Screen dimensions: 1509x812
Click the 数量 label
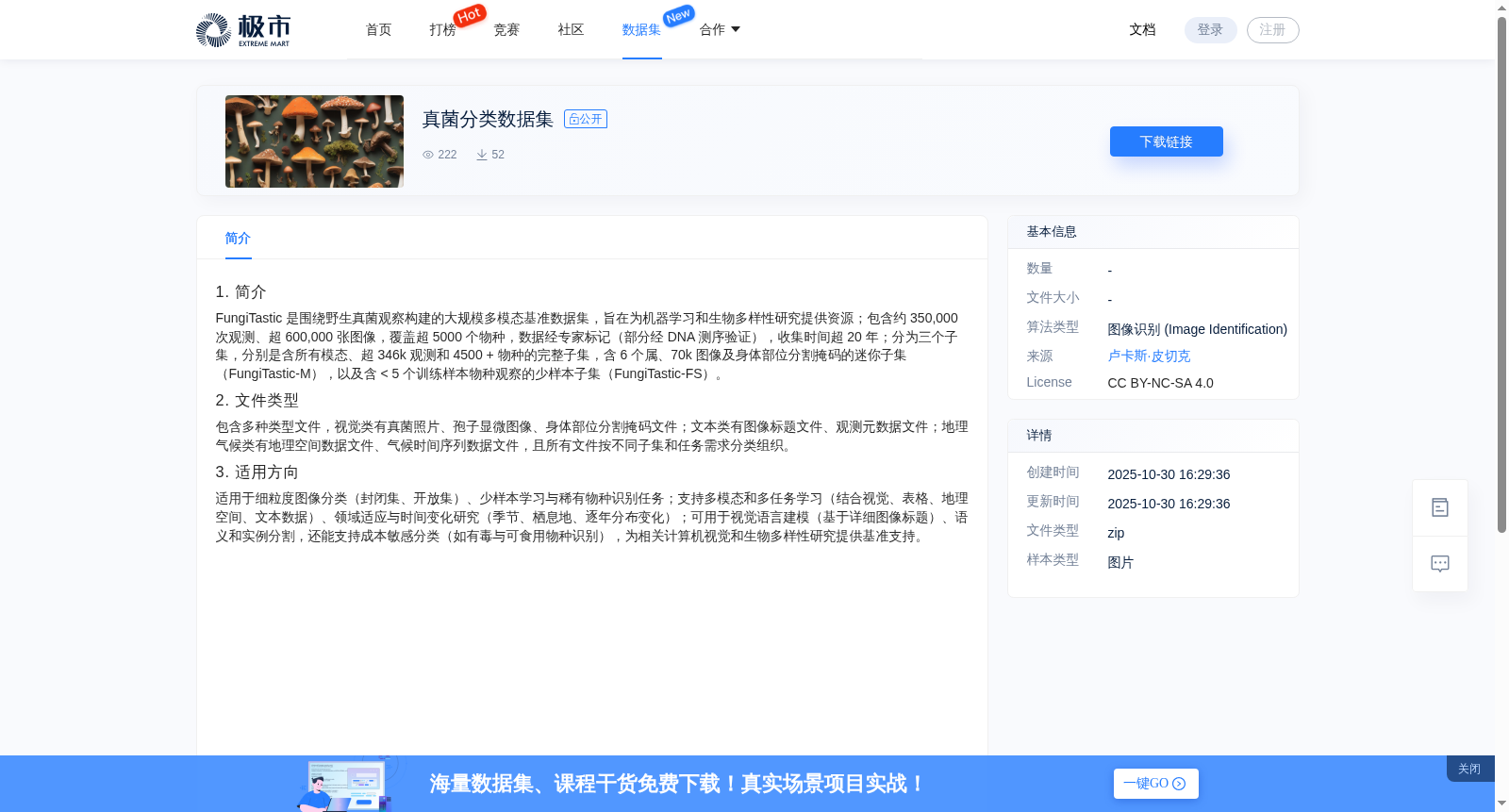[1040, 269]
